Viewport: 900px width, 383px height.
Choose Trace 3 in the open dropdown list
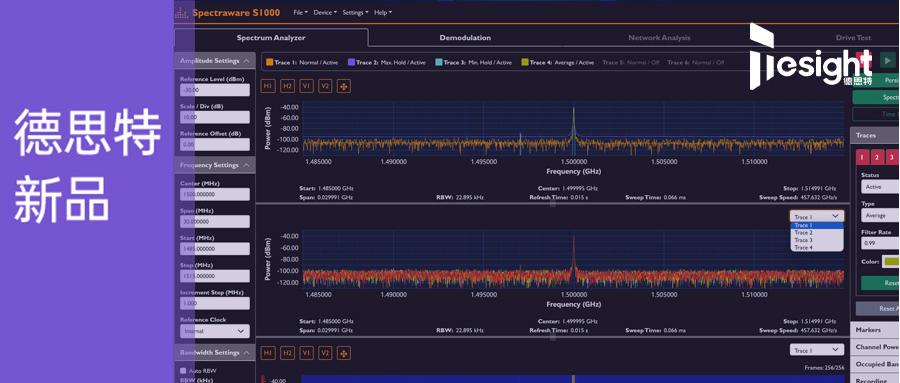[804, 240]
